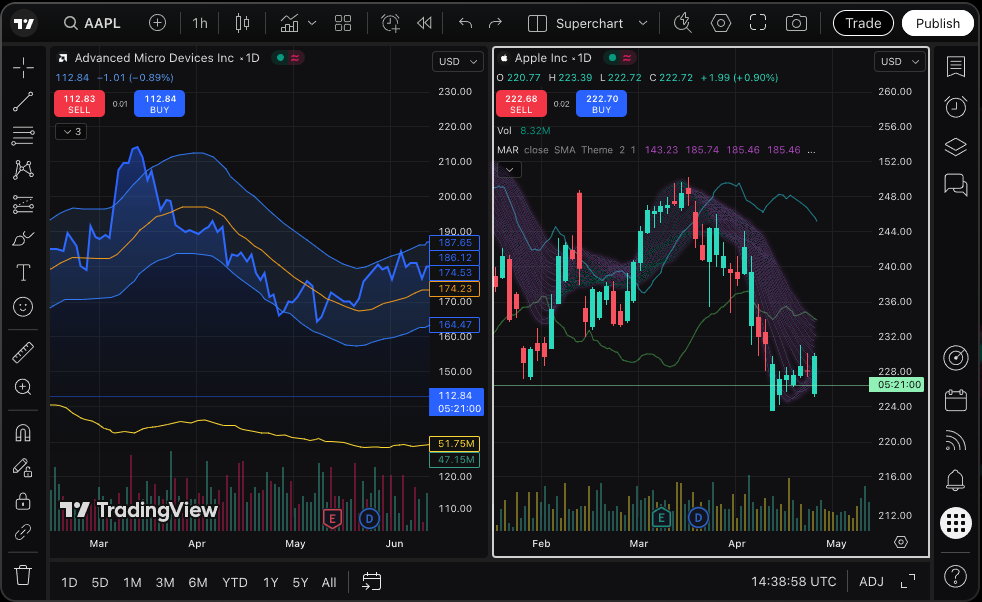Viewport: 982px width, 602px height.
Task: Undo the last chart action
Action: [465, 23]
